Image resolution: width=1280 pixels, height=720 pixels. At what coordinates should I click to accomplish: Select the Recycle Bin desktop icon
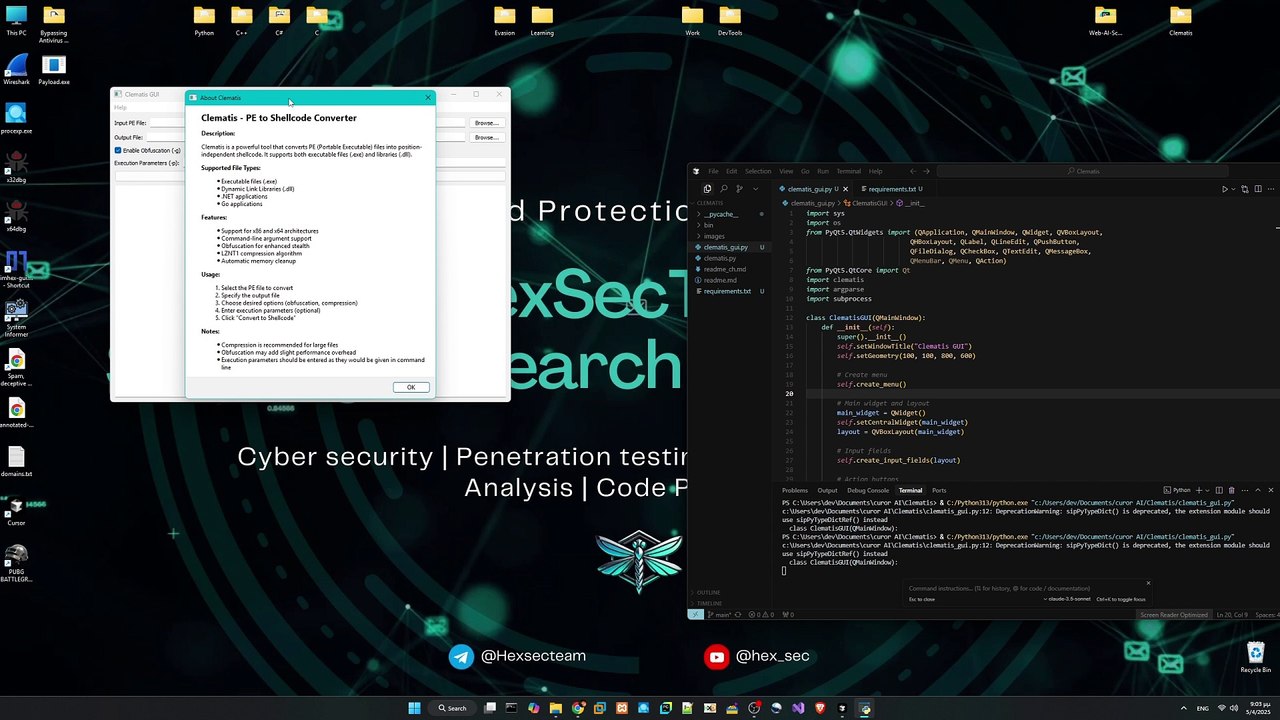tap(1256, 657)
